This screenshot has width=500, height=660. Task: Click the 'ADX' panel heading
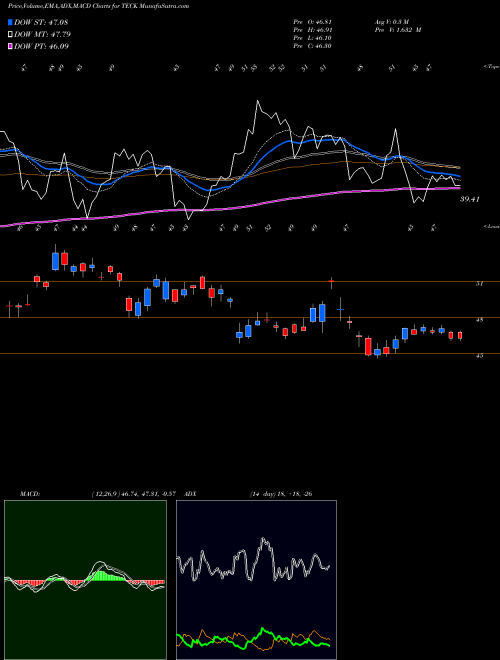(x=191, y=494)
